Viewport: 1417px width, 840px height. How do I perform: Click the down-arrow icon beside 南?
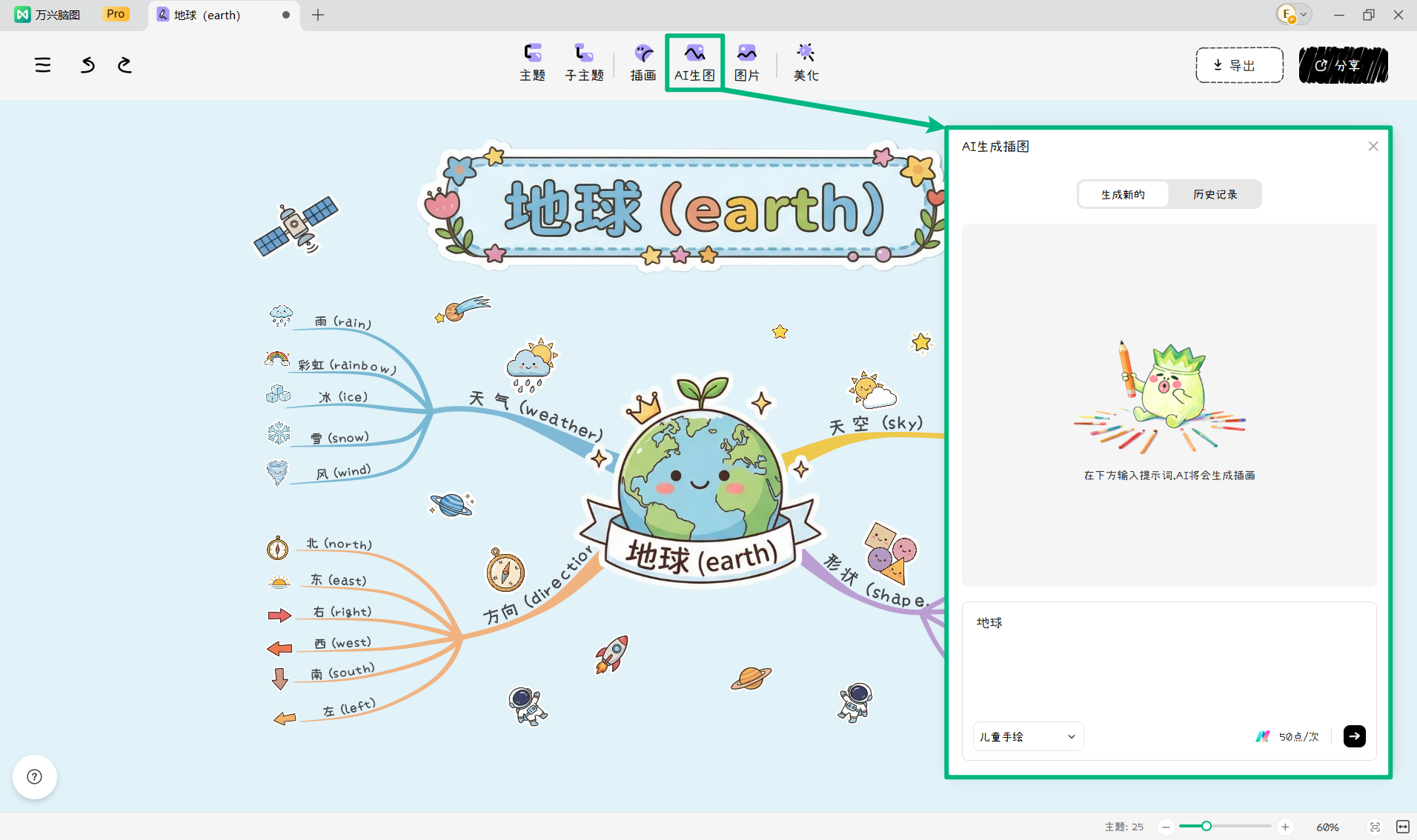279,679
